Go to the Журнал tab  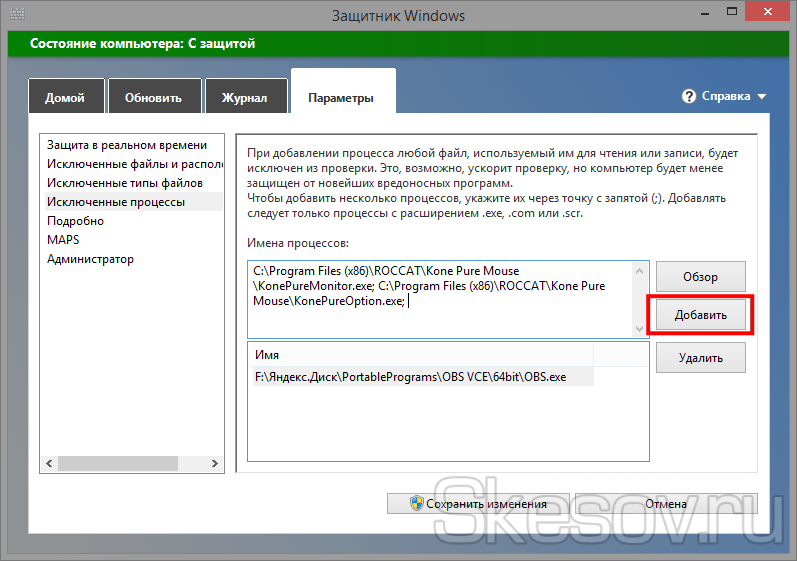click(245, 98)
